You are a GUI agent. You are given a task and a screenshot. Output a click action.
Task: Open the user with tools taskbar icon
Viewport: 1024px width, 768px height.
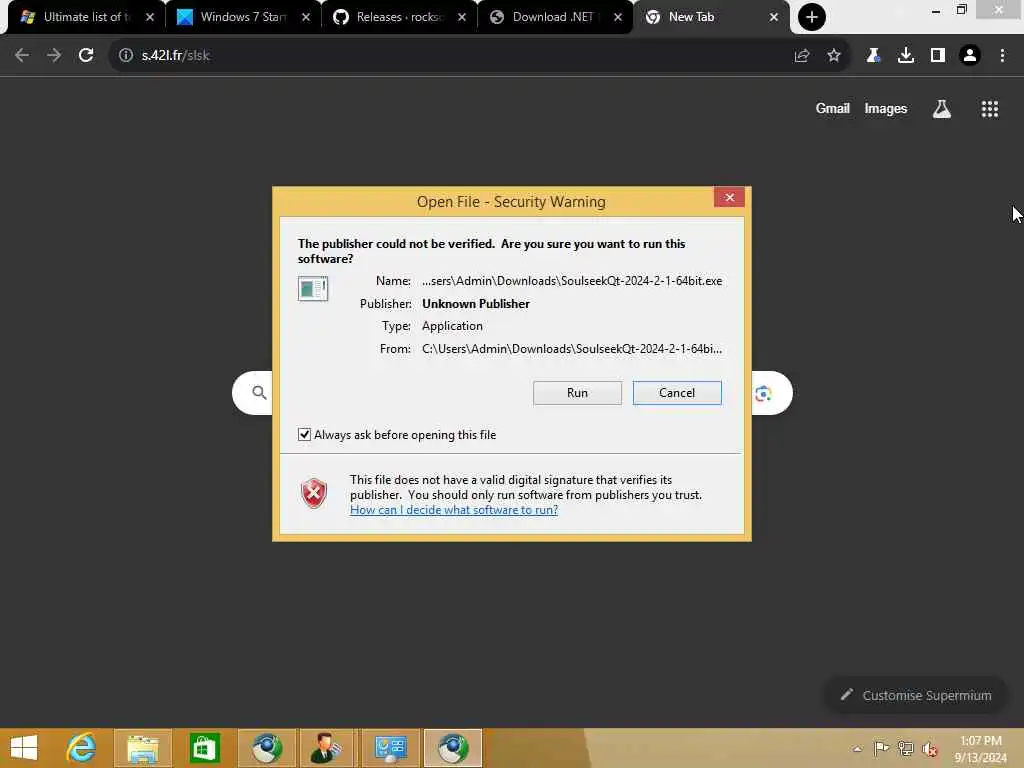pos(327,748)
